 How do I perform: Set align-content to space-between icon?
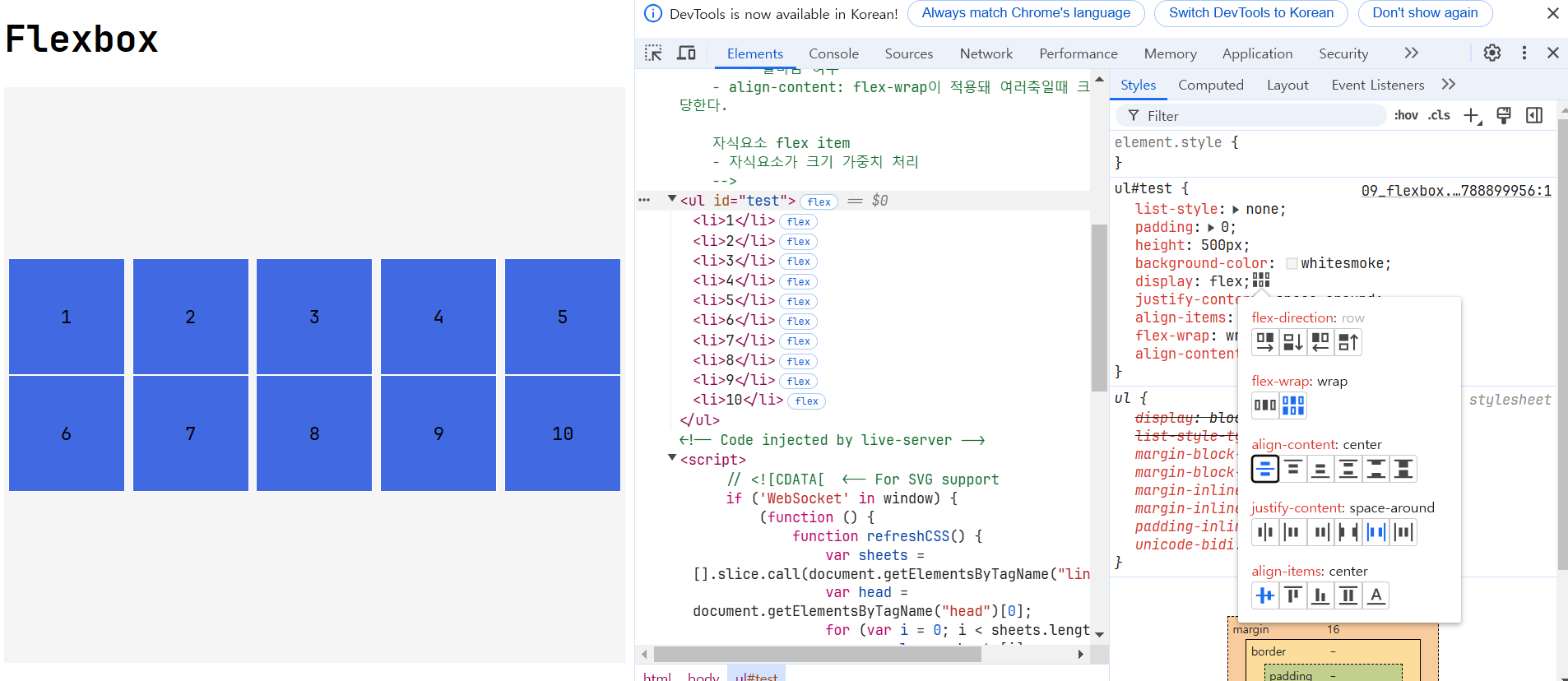[x=1375, y=469]
